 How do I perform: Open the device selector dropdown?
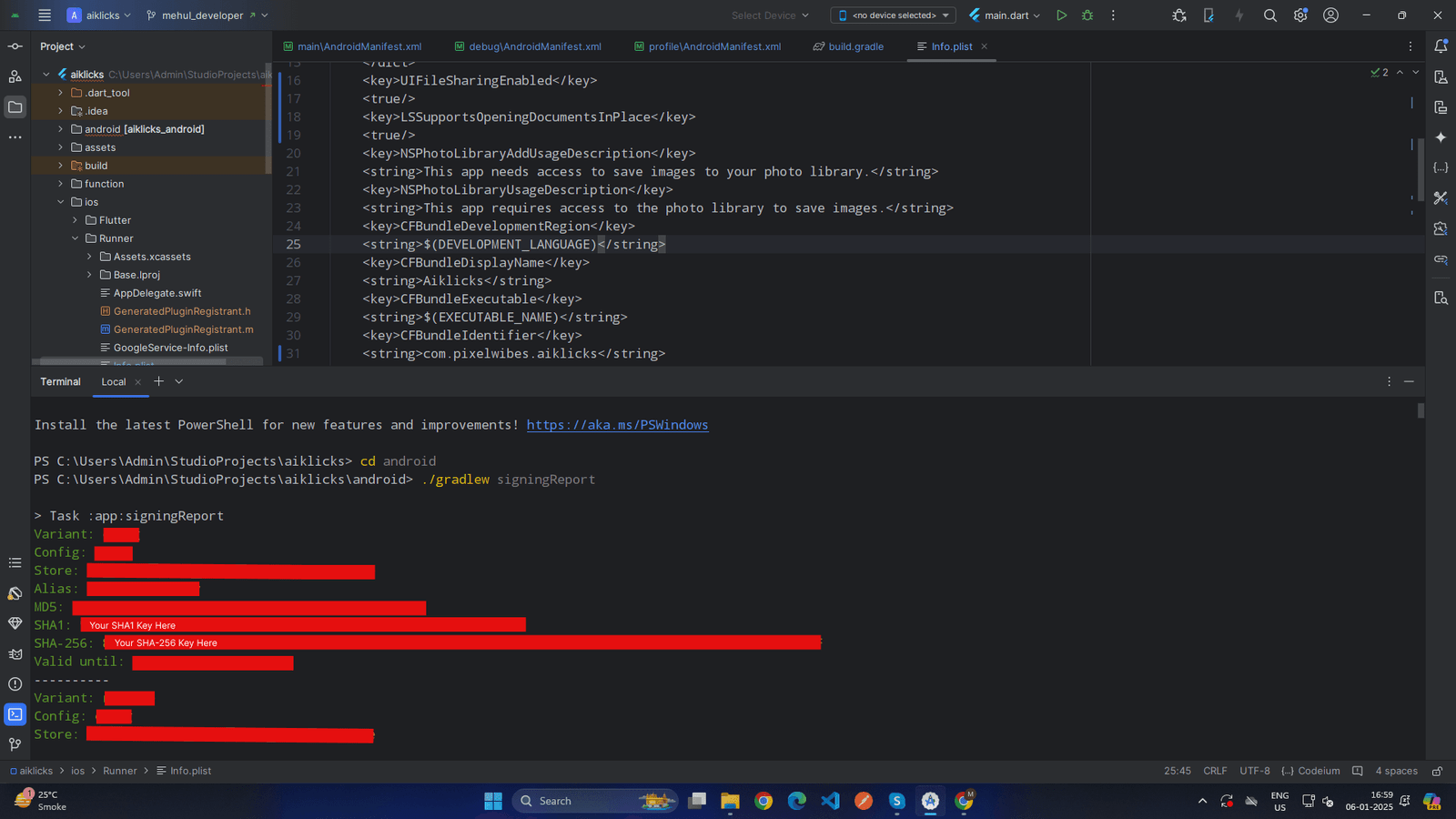(x=894, y=15)
